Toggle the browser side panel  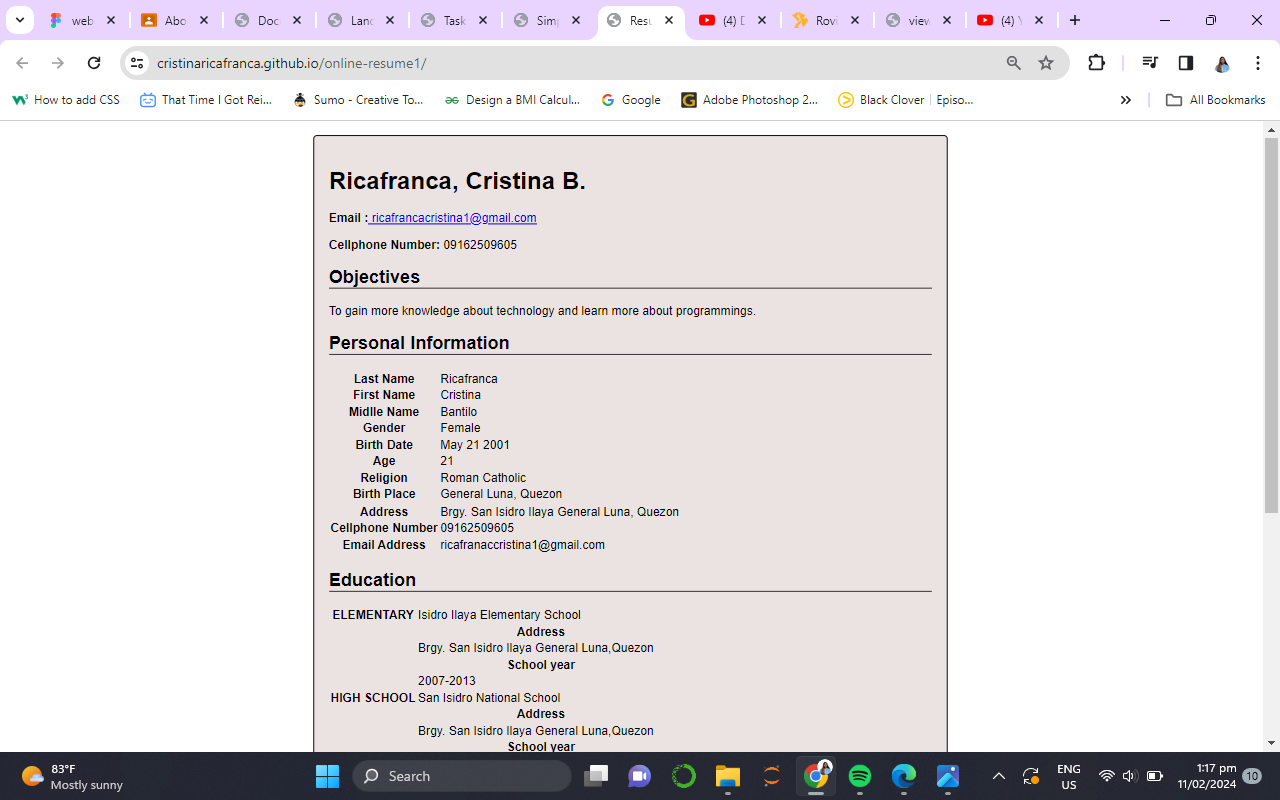coord(1186,63)
